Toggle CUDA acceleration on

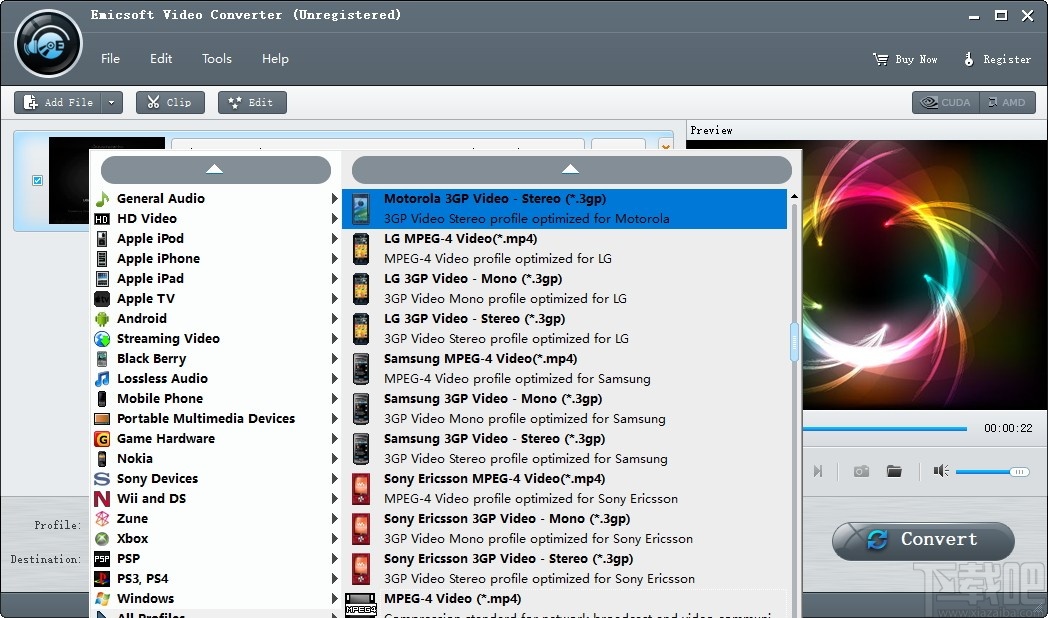[x=944, y=101]
